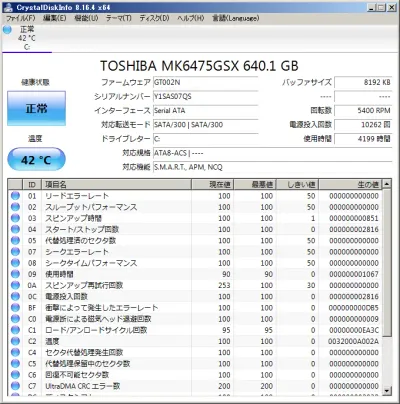Open the 編集(E) menu
The width and height of the screenshot is (400, 404).
pyautogui.click(x=55, y=18)
